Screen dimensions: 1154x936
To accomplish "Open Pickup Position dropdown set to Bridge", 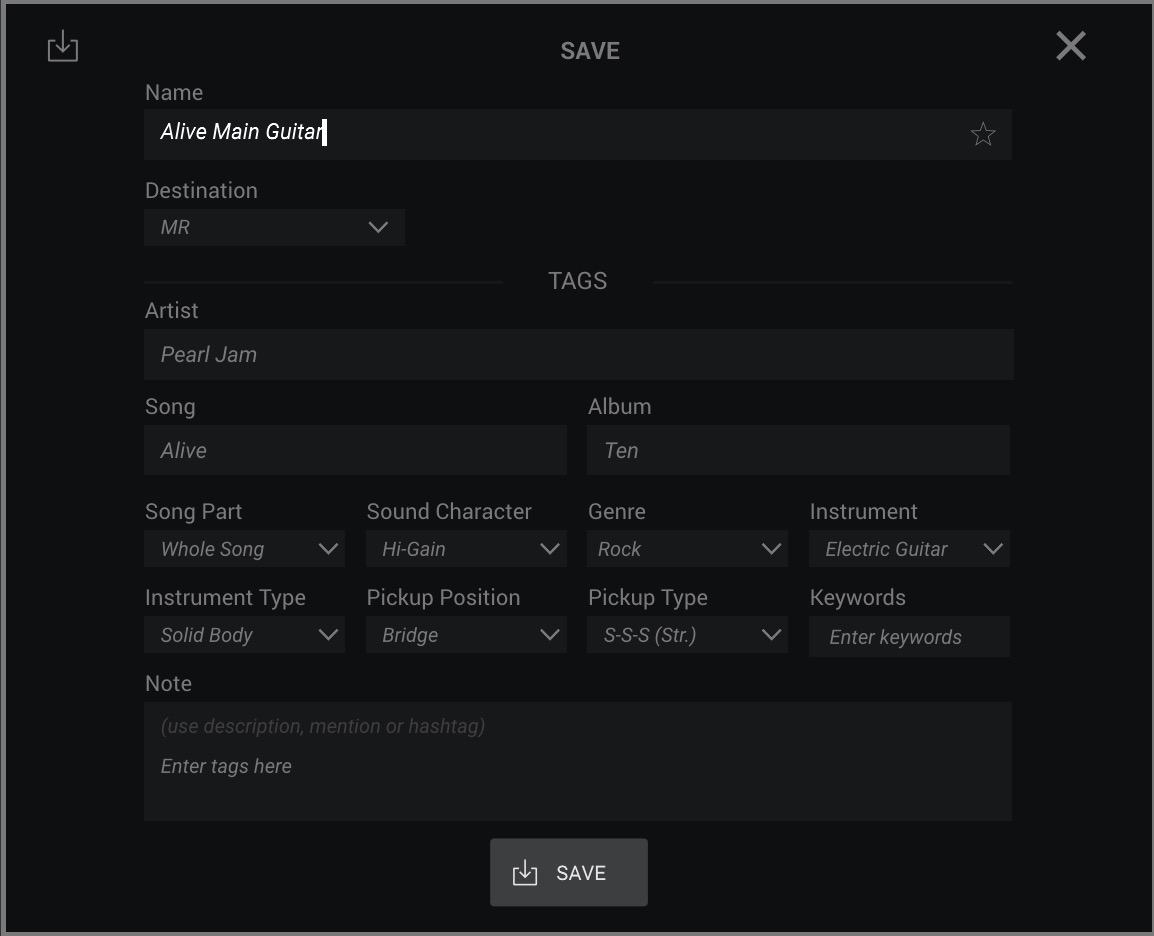I will click(466, 635).
